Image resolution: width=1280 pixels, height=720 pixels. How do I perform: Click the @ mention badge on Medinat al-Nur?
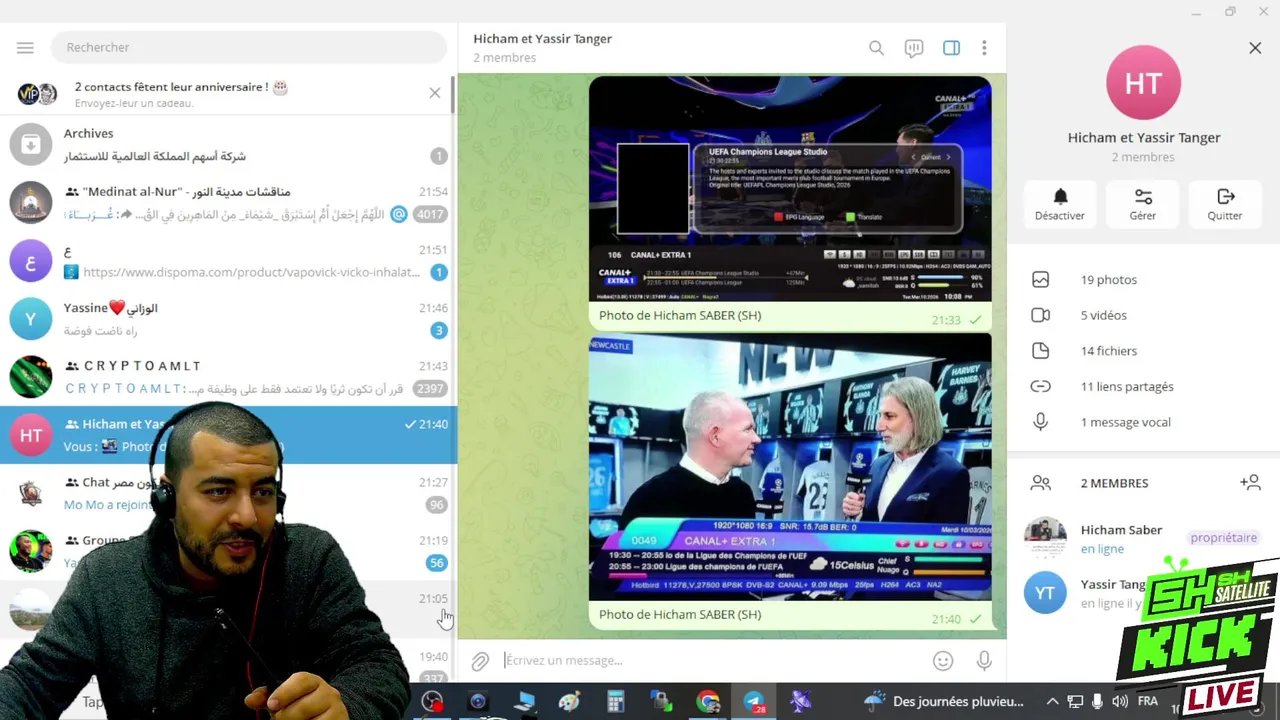click(x=398, y=214)
